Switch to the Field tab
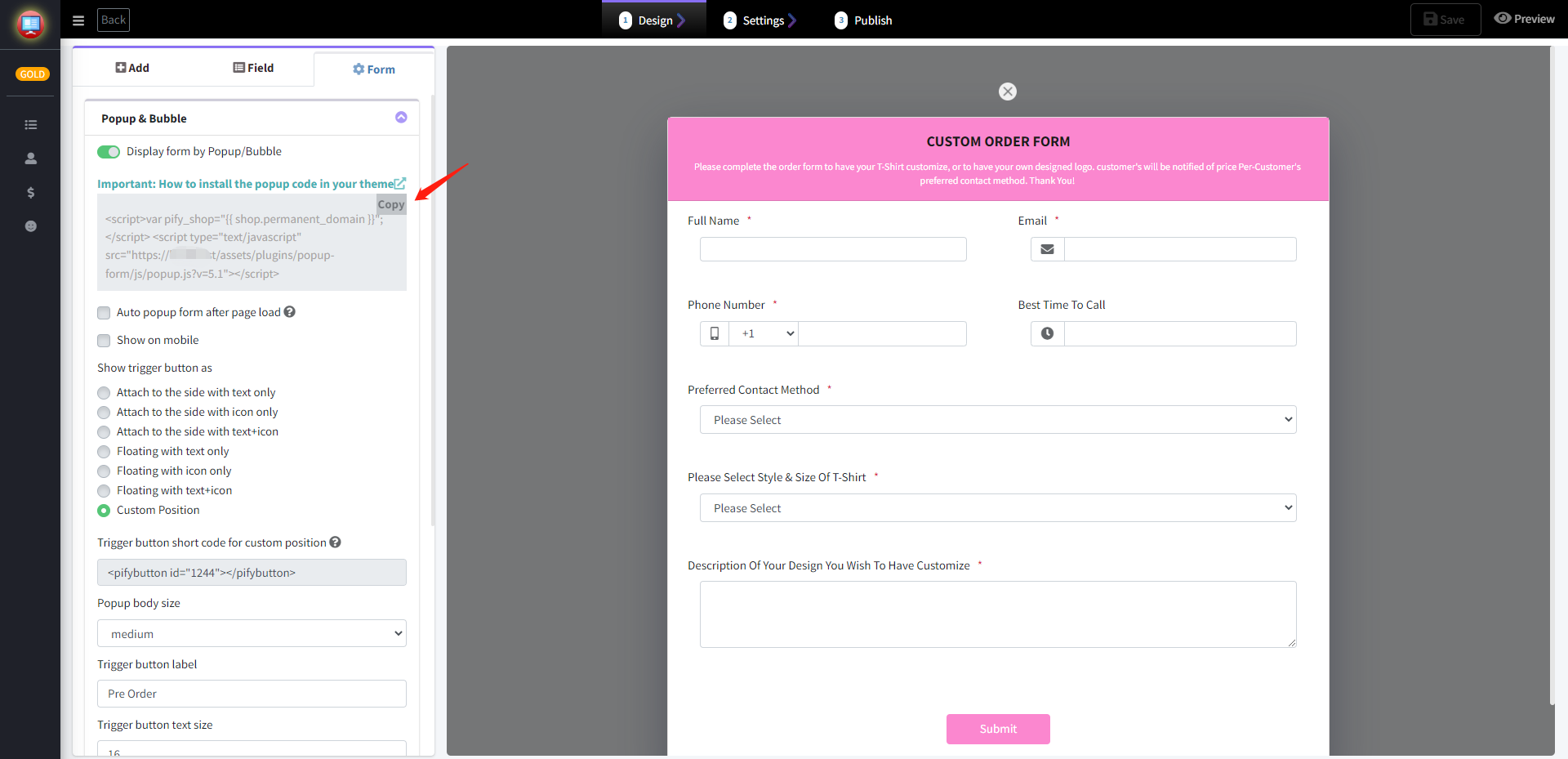Viewport: 1568px width, 759px height. pyautogui.click(x=253, y=68)
